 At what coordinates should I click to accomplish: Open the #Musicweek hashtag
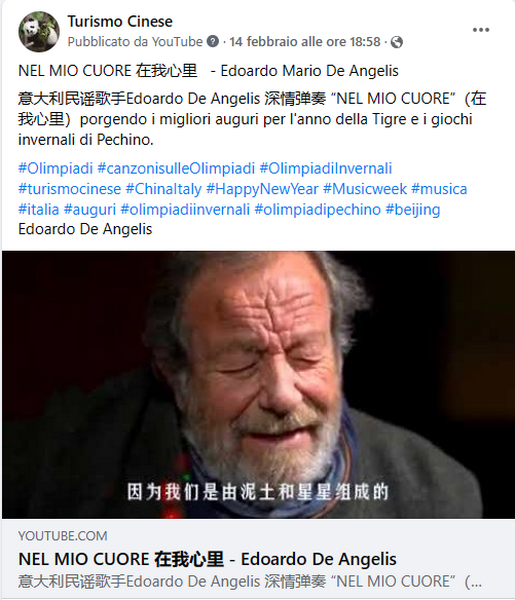(365, 189)
